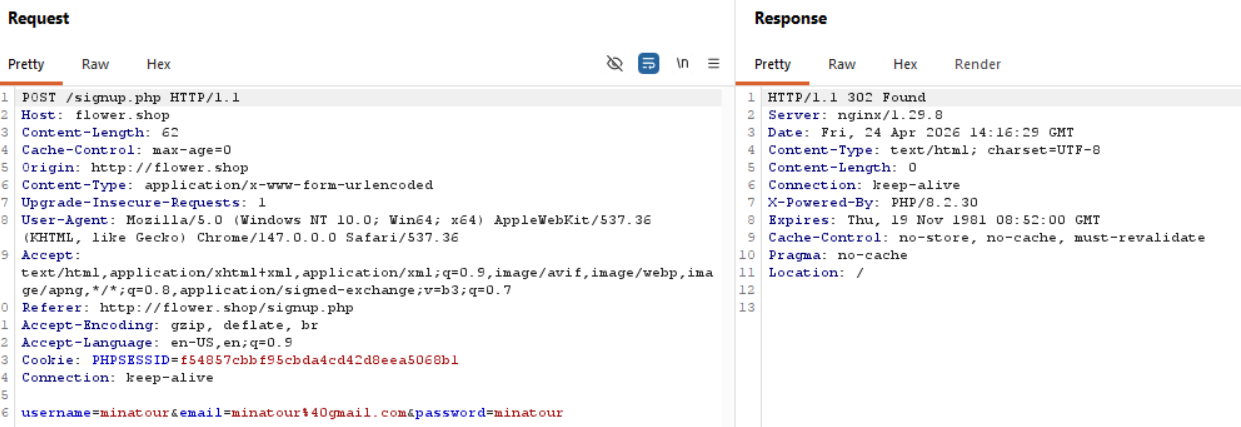Toggle the word wrap icon in Request toolbar

649,64
